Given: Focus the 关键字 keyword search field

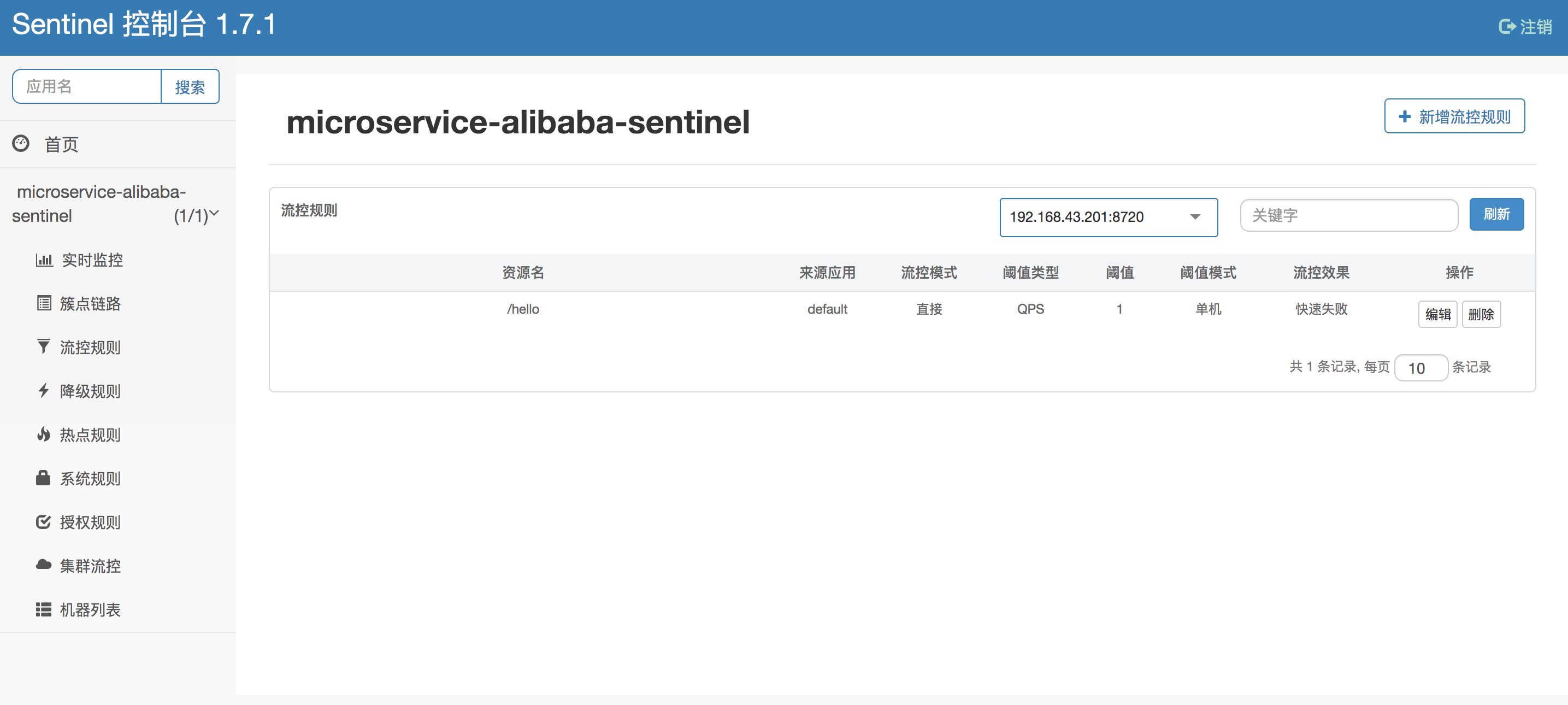Looking at the screenshot, I should point(1348,215).
